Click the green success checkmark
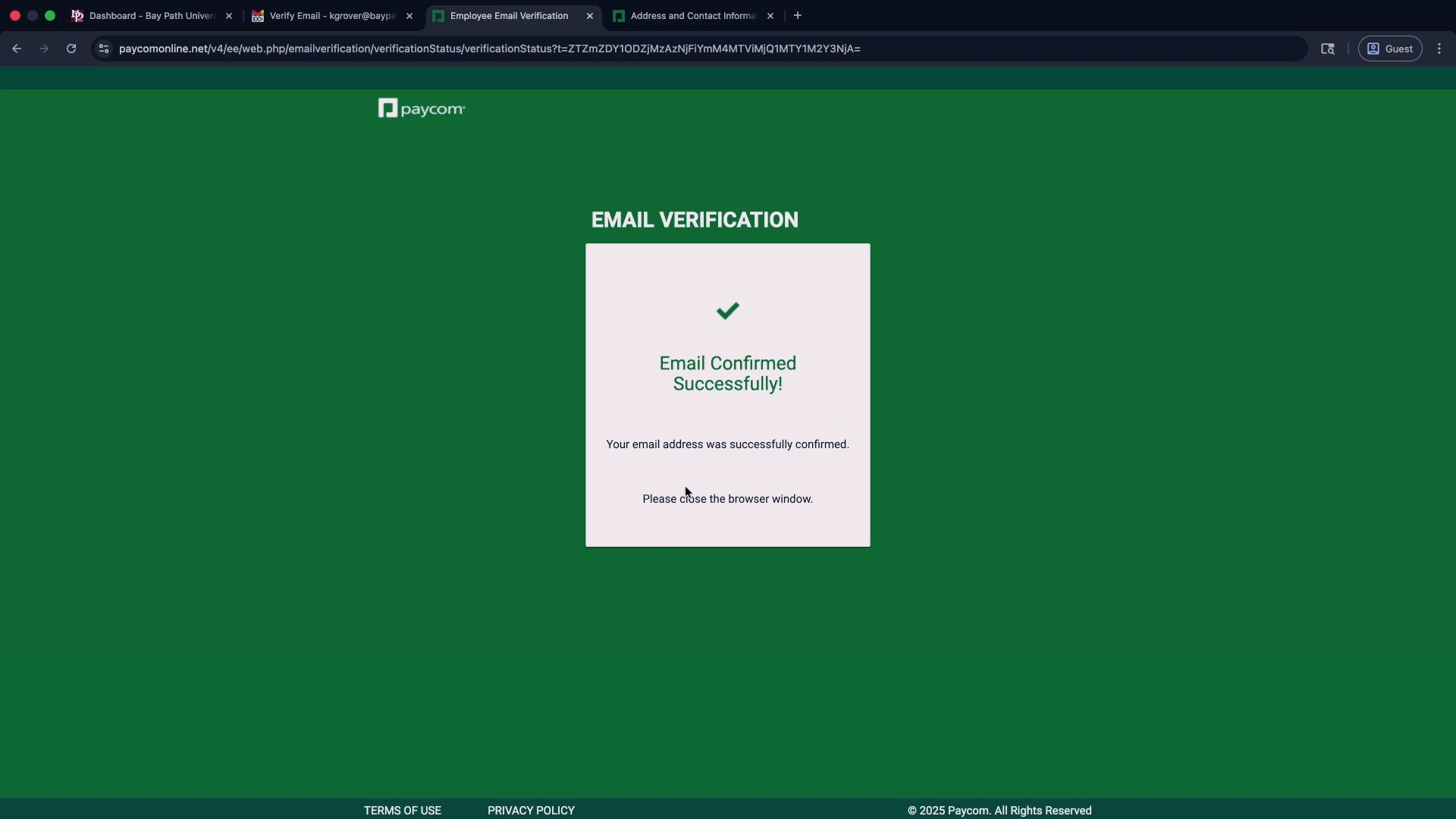The width and height of the screenshot is (1456, 819). point(727,311)
